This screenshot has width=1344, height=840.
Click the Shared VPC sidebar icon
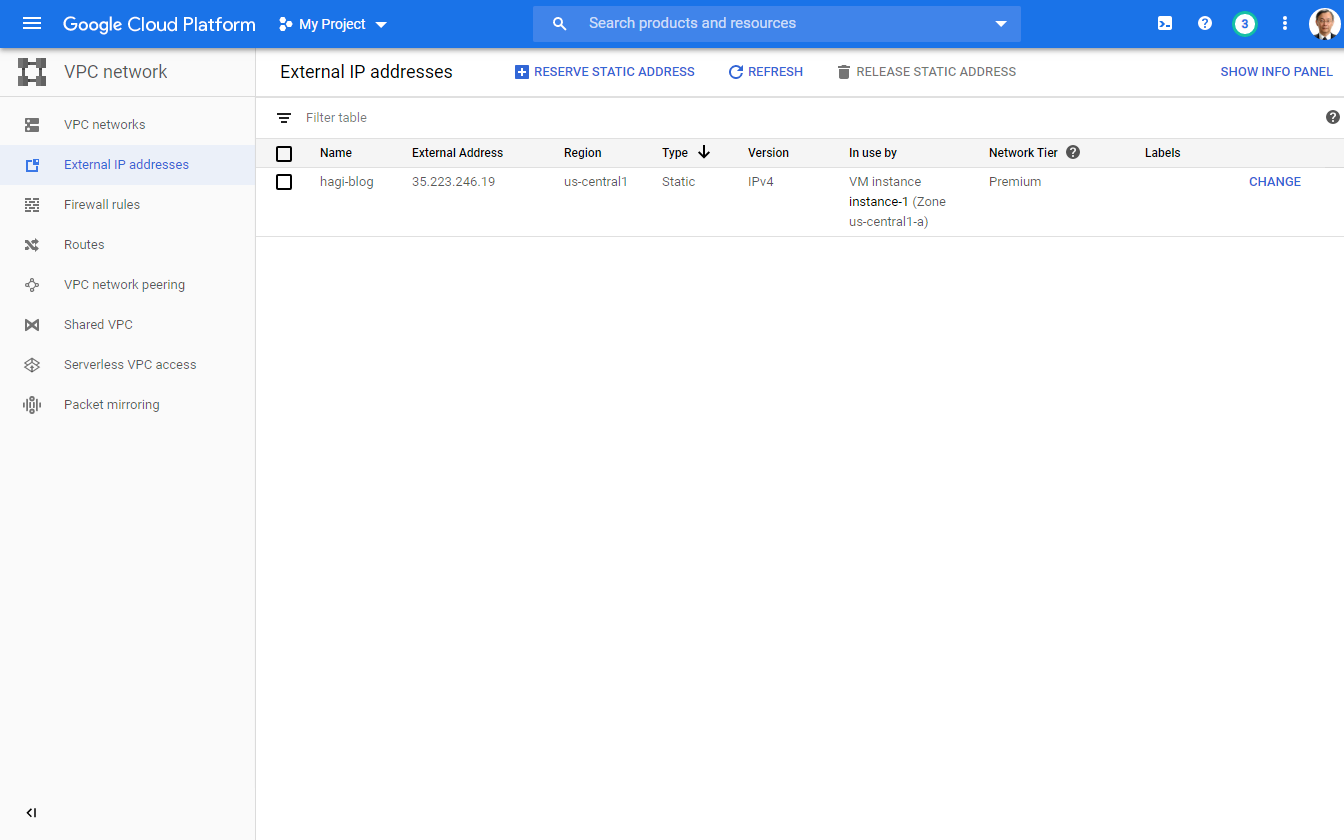point(32,325)
